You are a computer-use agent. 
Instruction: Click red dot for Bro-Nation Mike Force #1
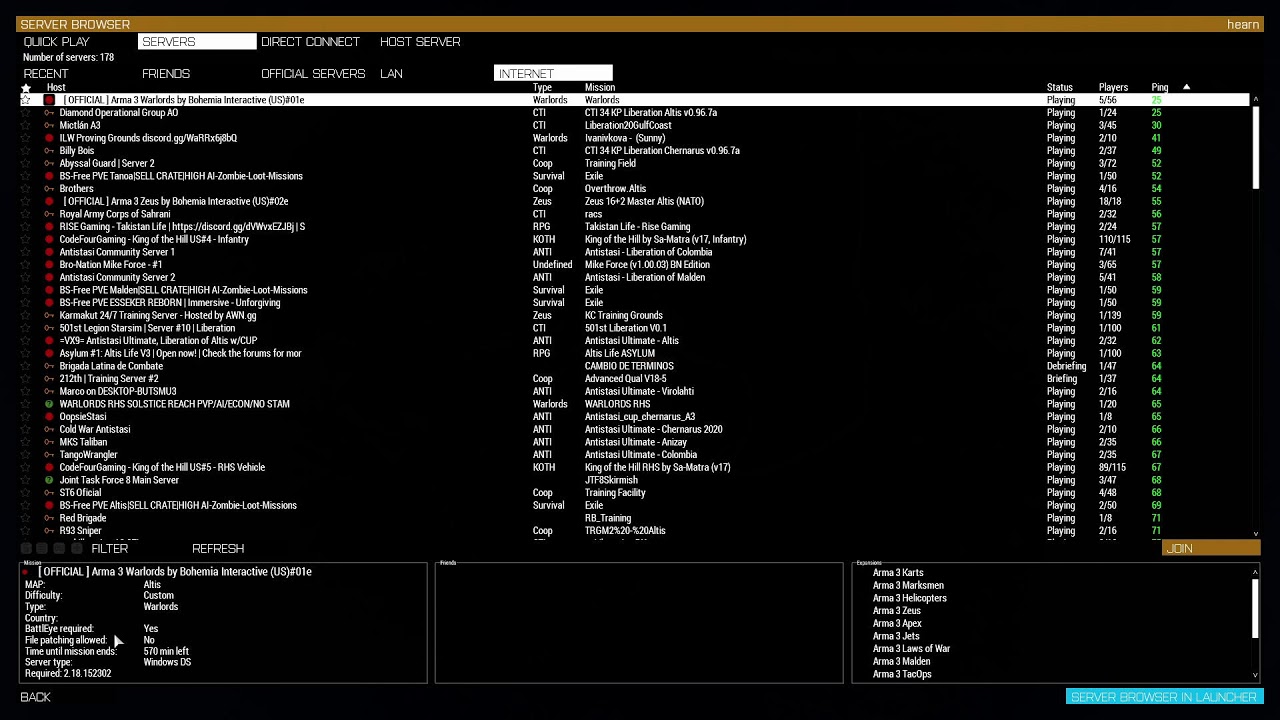(49, 265)
